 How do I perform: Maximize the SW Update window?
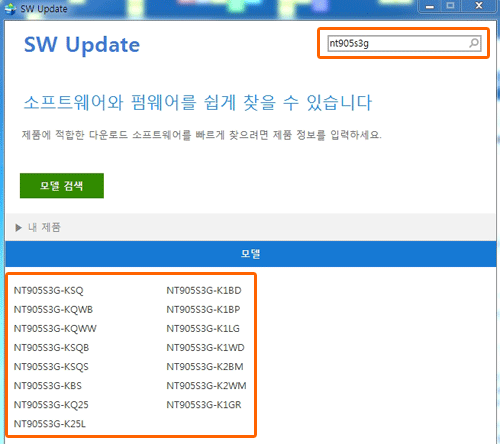[x=450, y=6]
